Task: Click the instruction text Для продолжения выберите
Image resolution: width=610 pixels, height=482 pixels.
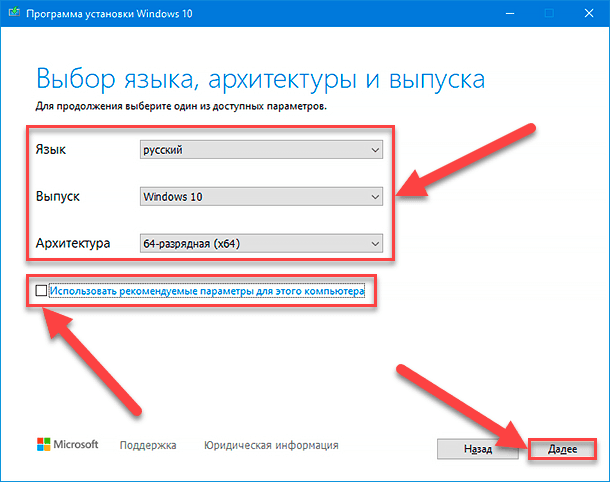Action: click(x=181, y=106)
